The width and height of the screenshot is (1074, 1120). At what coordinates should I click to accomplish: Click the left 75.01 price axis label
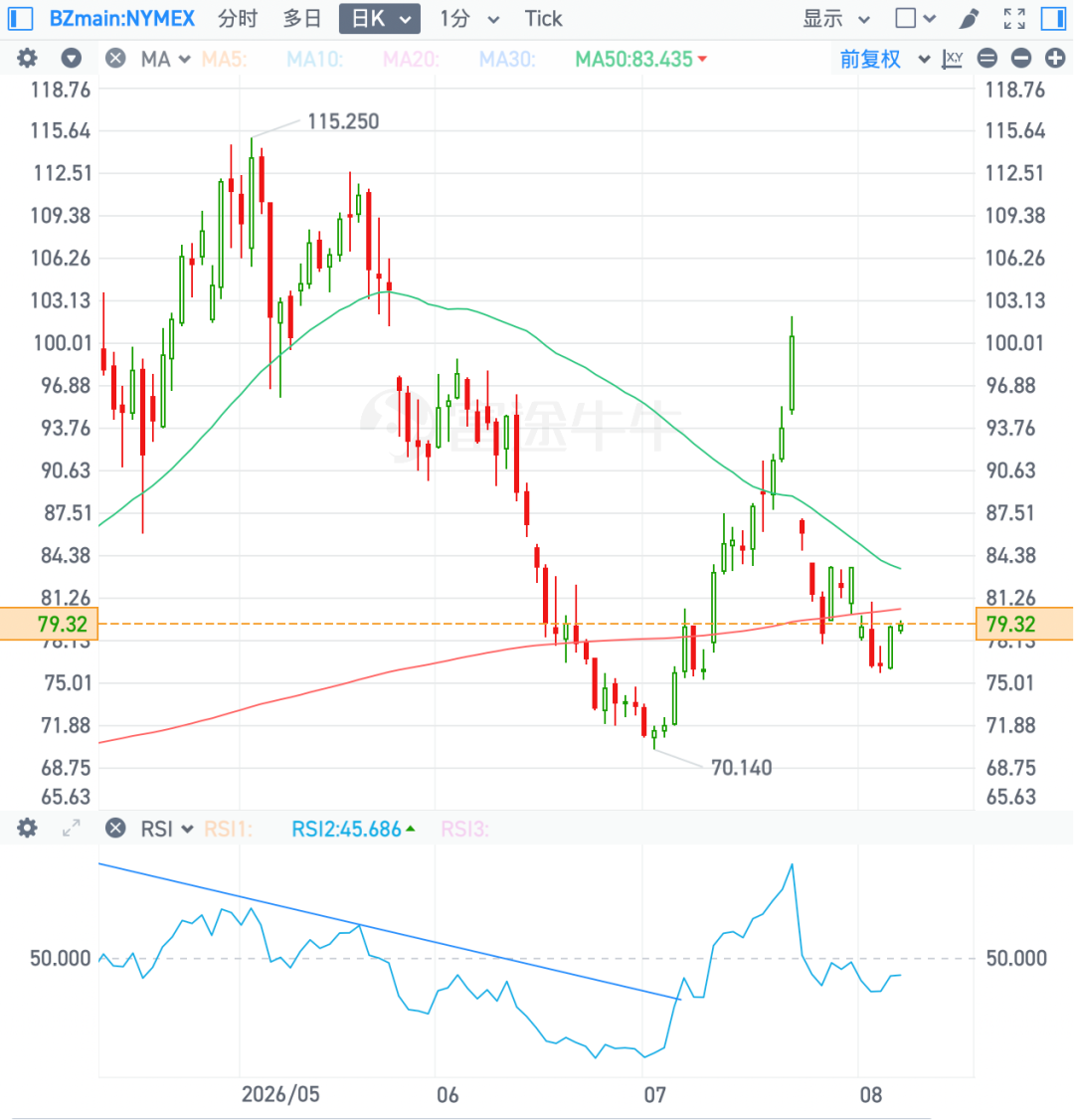pyautogui.click(x=68, y=683)
